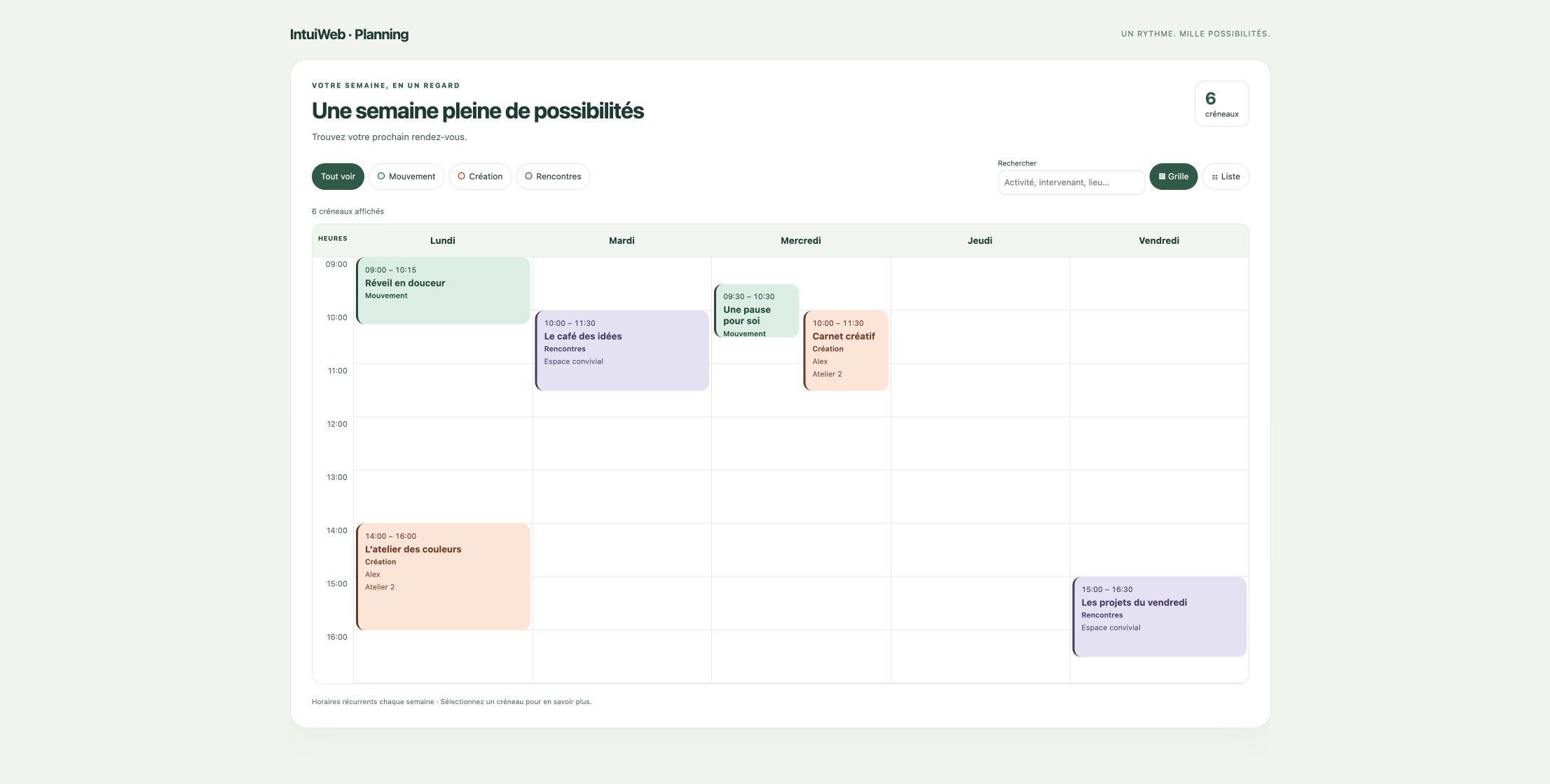Click the Vendredi column header
Viewport: 1550px width, 784px height.
pos(1159,240)
